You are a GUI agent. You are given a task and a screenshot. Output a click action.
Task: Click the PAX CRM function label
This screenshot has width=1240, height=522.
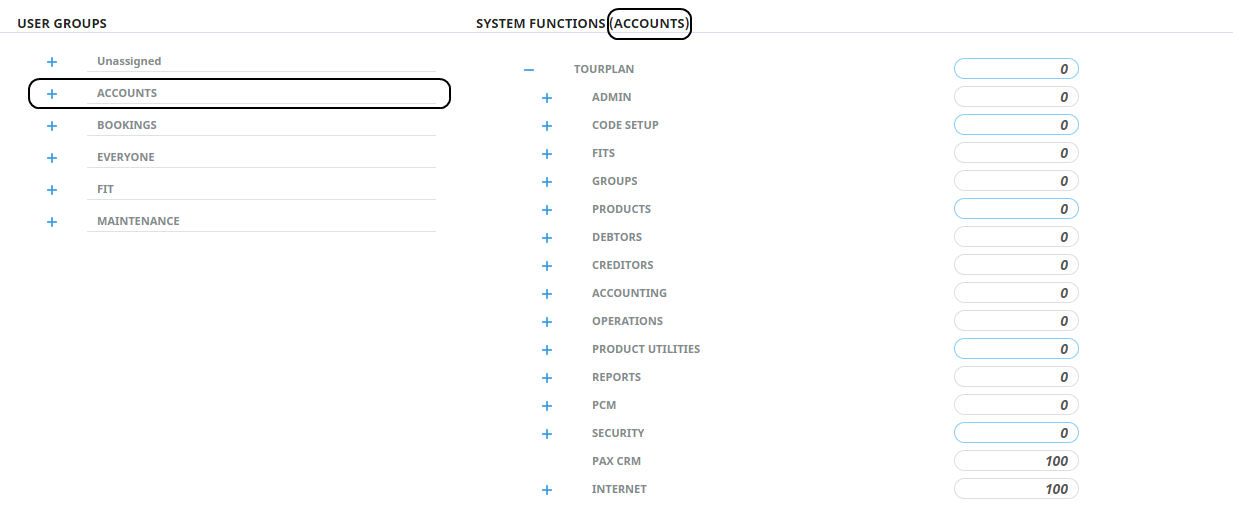coord(616,461)
